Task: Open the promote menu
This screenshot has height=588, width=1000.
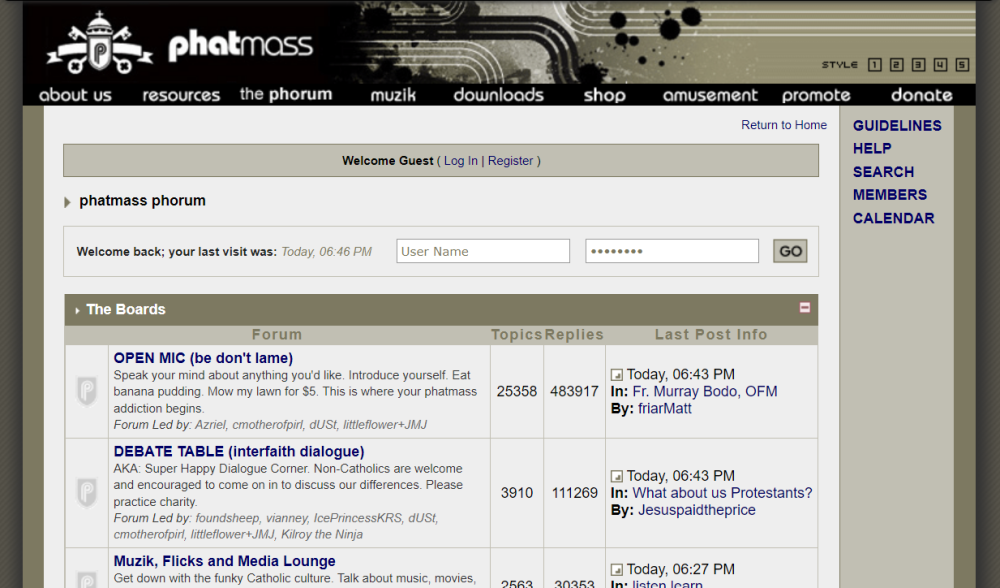Action: click(x=816, y=95)
